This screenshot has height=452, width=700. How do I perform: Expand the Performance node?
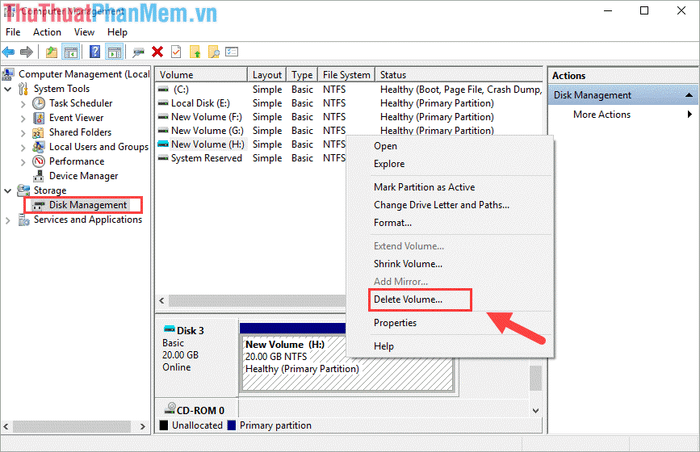[x=23, y=162]
